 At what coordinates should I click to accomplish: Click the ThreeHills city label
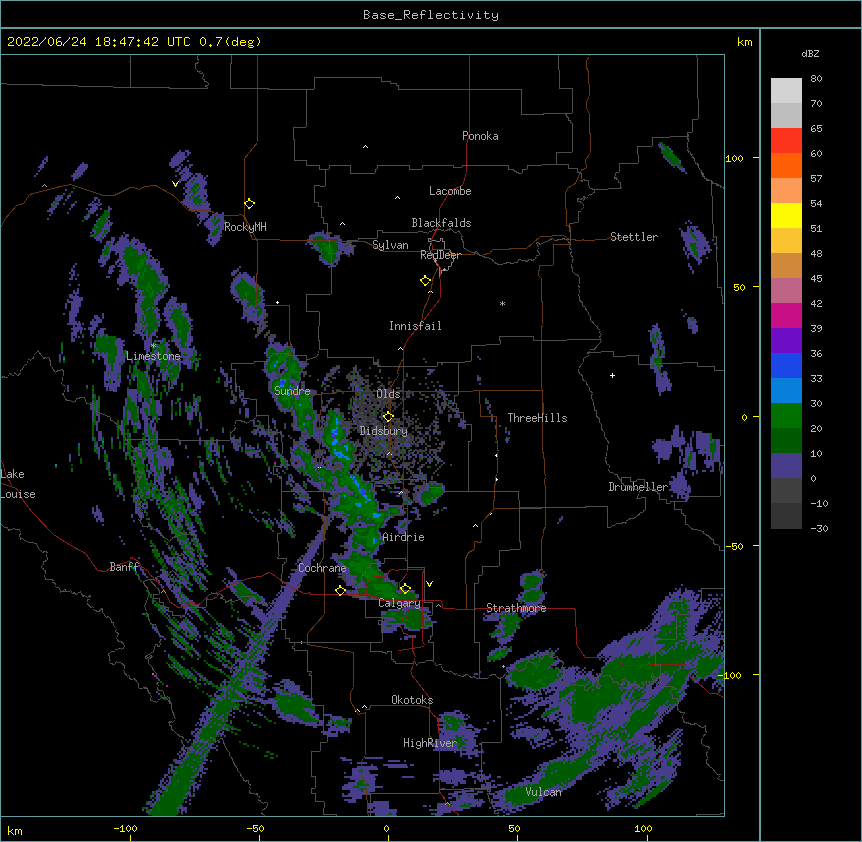[x=537, y=418]
